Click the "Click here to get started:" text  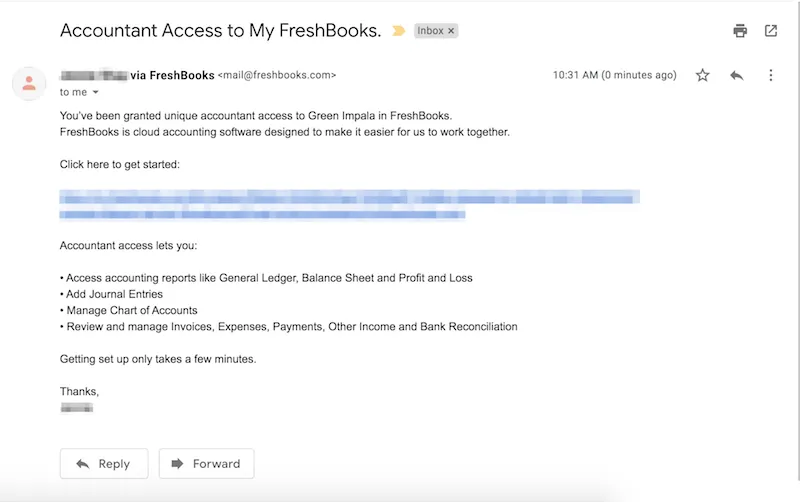pos(120,164)
